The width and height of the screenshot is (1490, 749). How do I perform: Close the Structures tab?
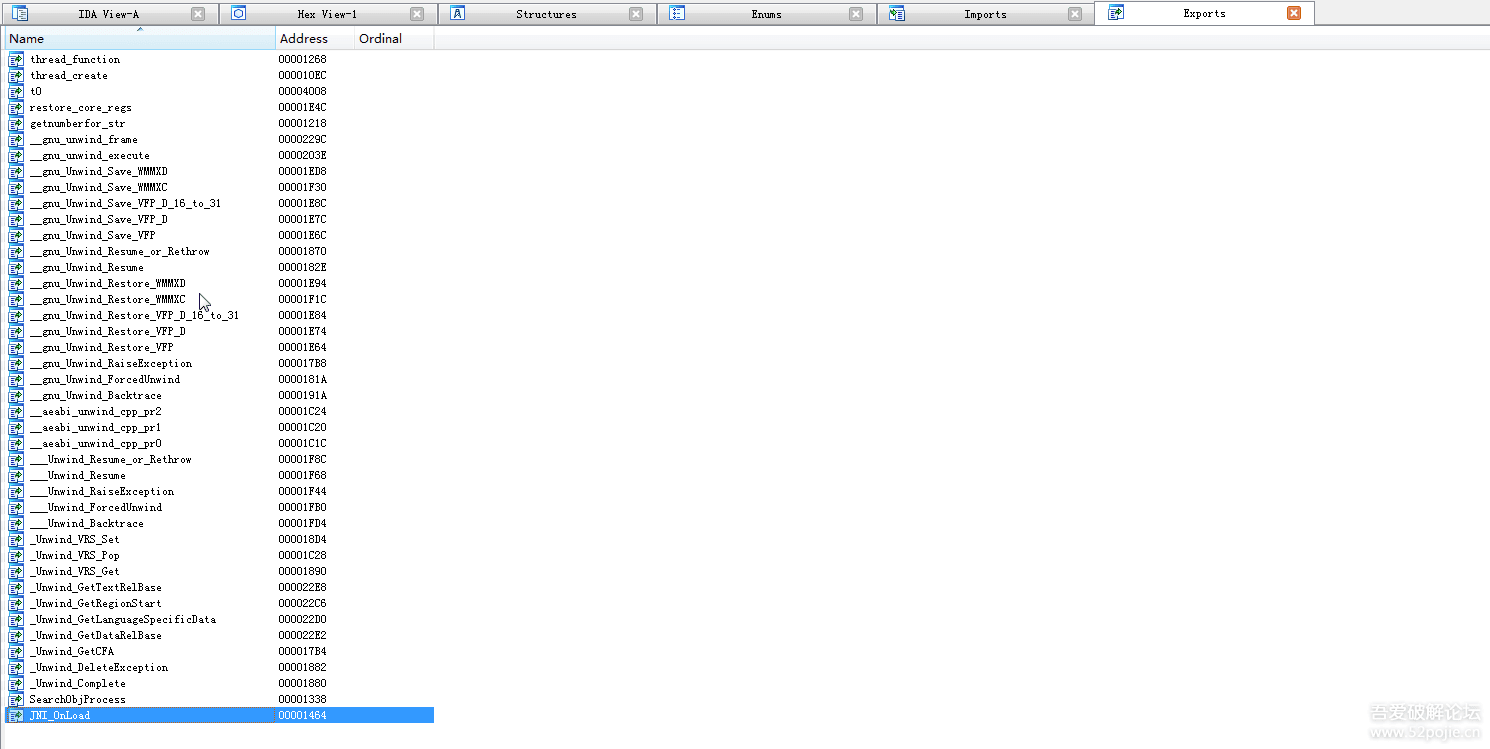(x=636, y=14)
